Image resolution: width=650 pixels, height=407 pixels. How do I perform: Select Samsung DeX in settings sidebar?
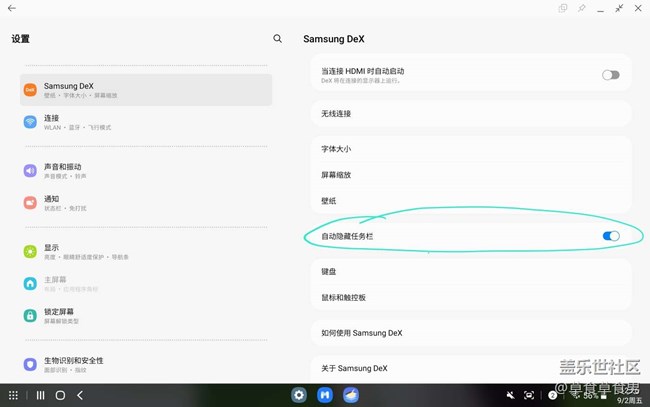pos(146,90)
